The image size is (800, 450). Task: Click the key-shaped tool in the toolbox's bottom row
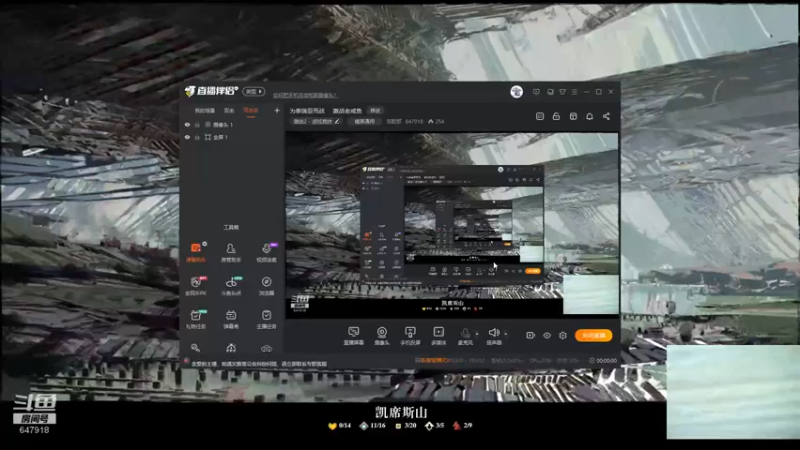[x=195, y=348]
